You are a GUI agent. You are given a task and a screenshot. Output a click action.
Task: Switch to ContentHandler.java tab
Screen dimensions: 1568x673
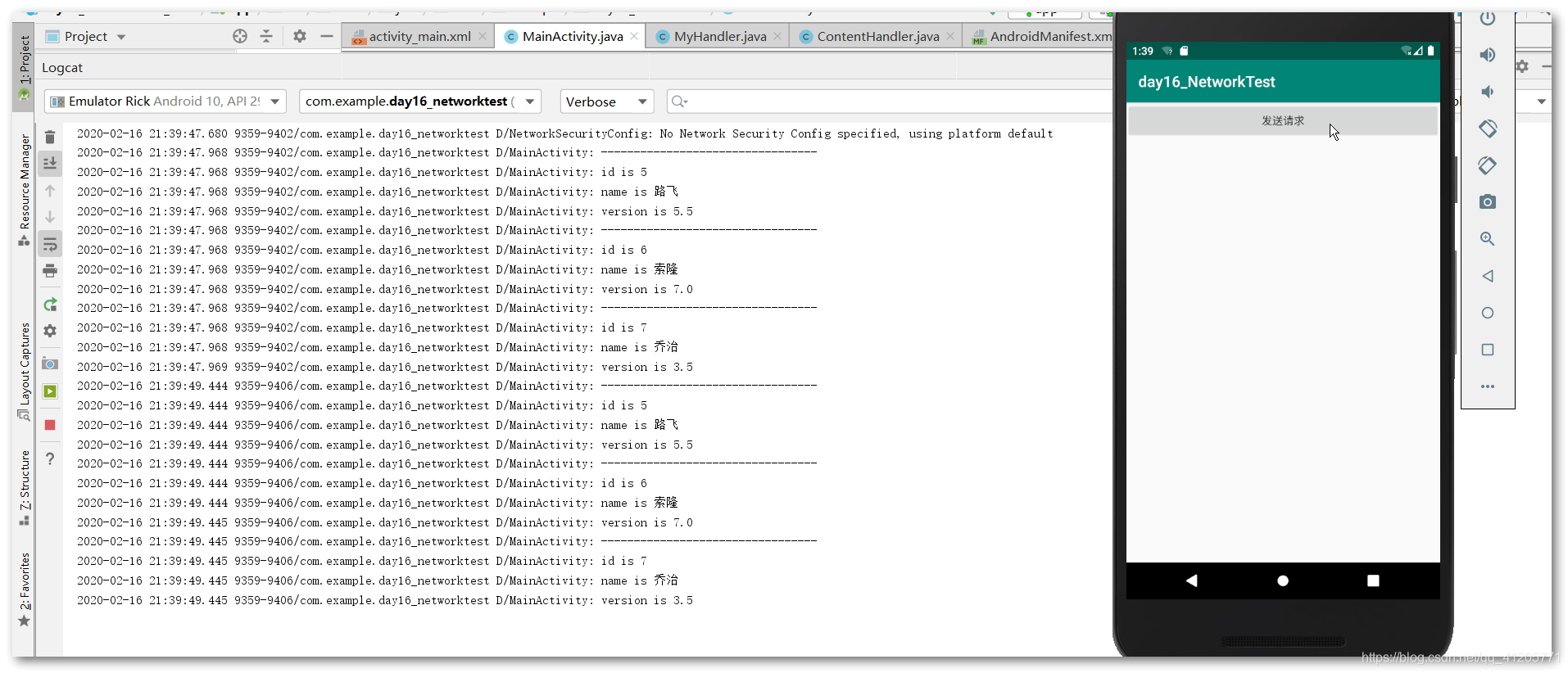tap(877, 36)
